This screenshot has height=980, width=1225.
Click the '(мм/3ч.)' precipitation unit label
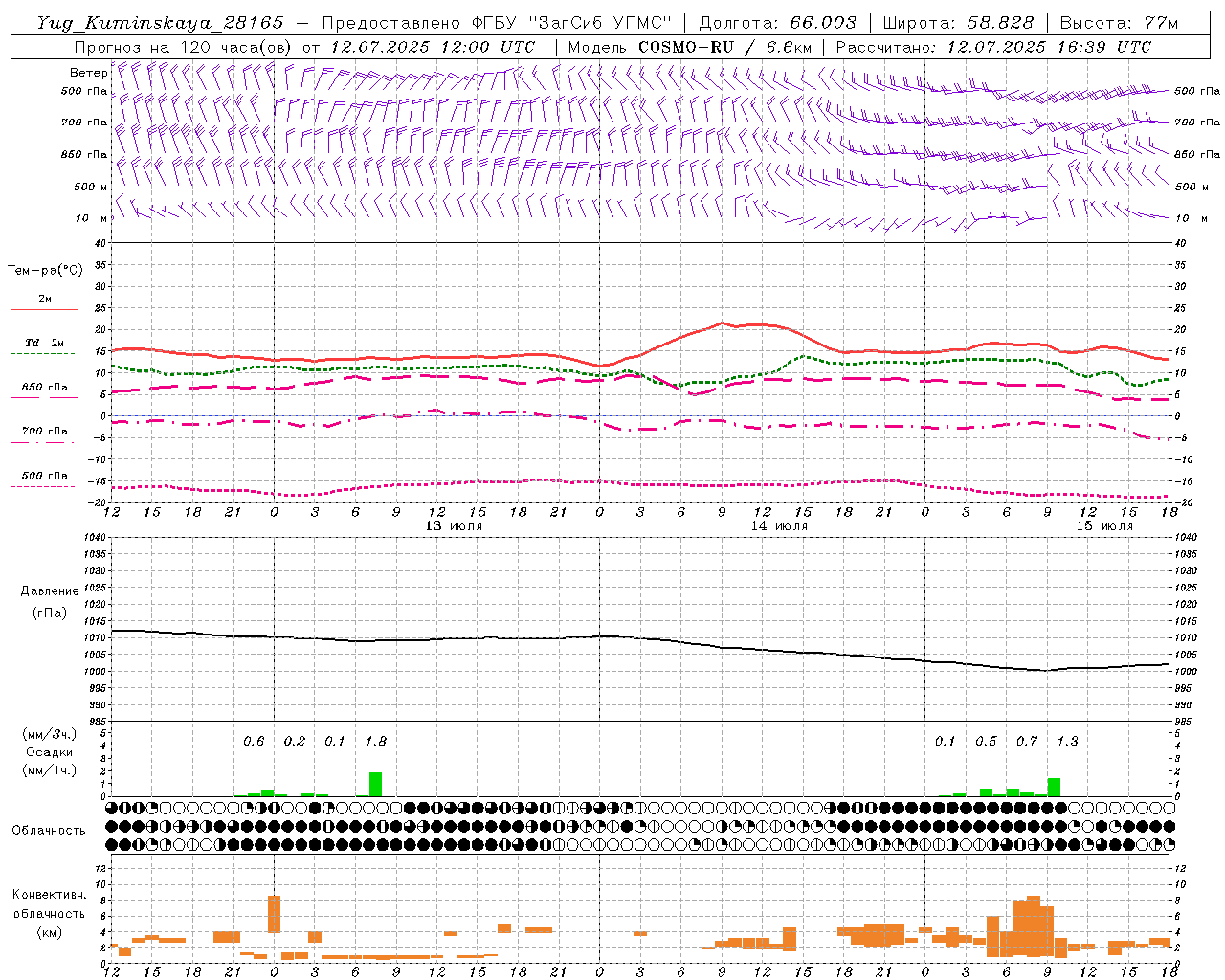coord(50,734)
